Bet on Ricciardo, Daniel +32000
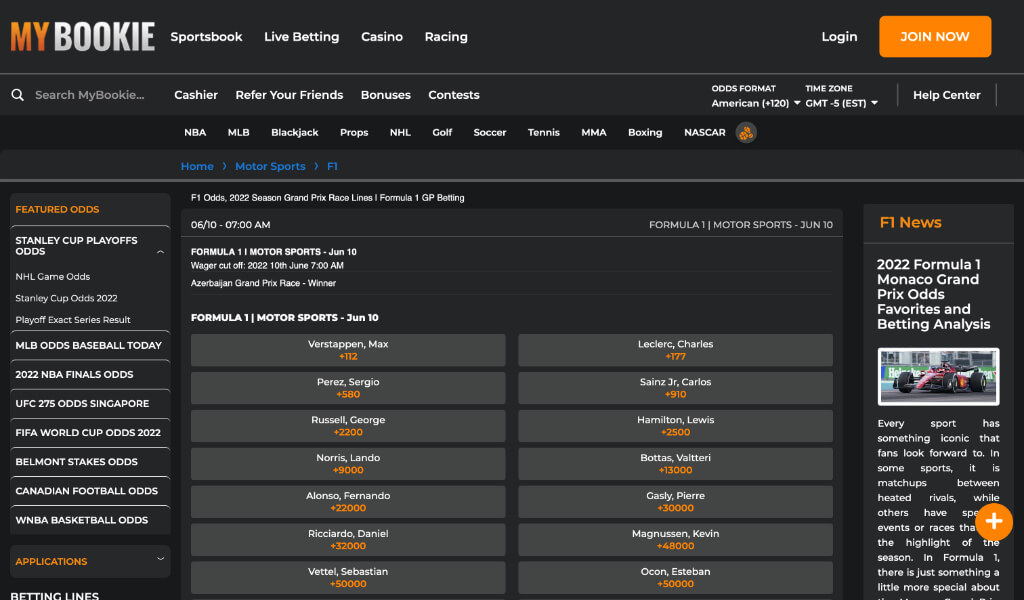 [x=348, y=539]
